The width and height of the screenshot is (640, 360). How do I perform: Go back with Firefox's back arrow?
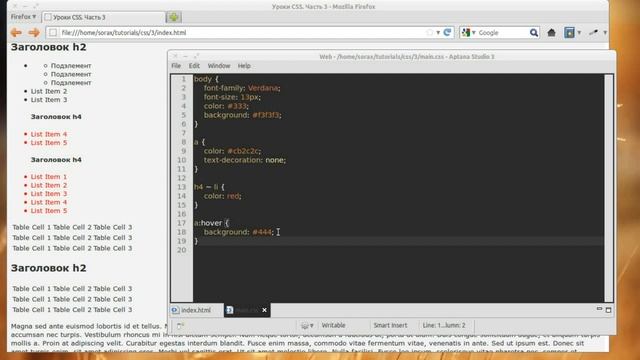pos(16,32)
